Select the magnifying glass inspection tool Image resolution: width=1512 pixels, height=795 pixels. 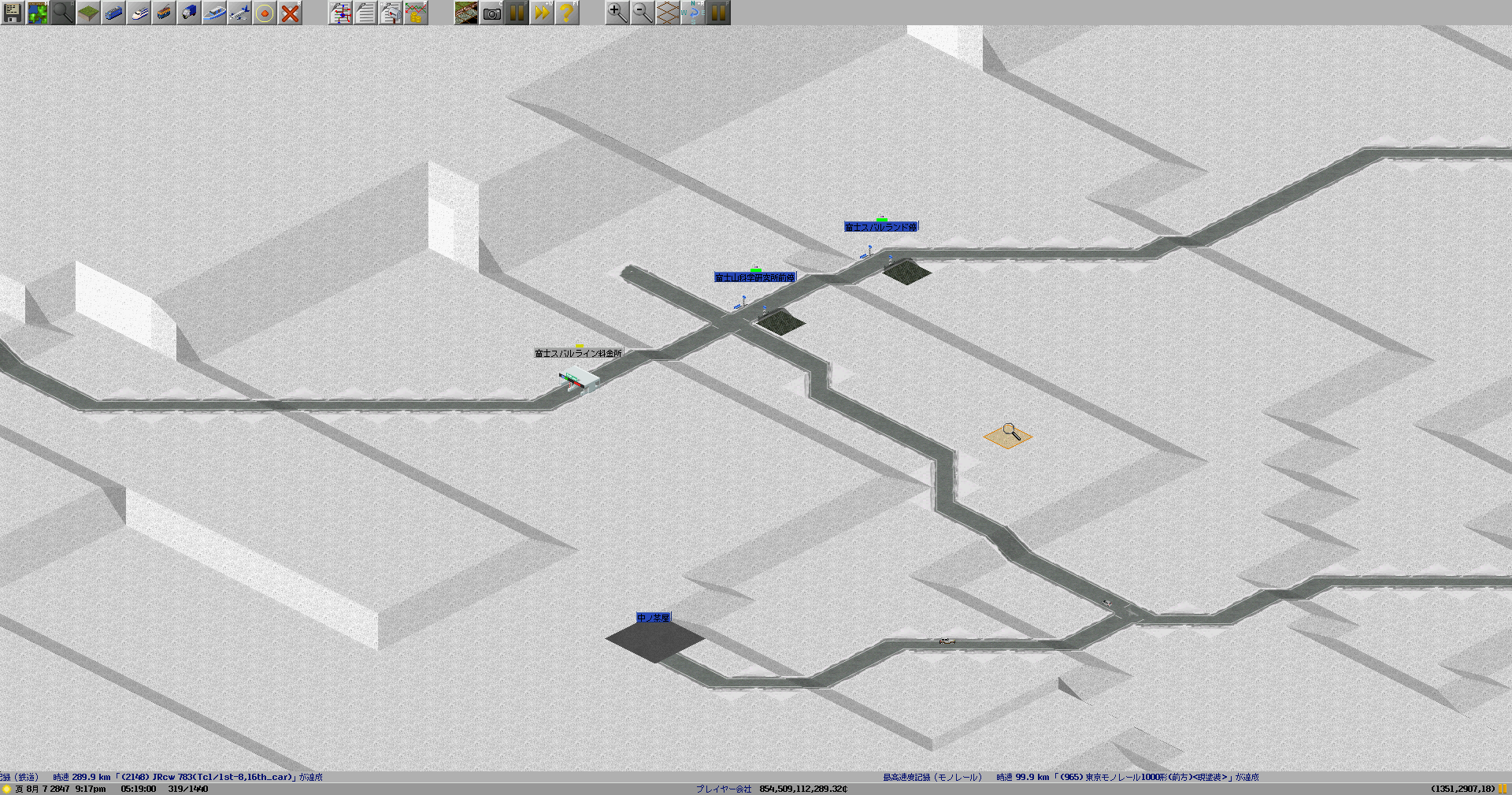pyautogui.click(x=63, y=13)
